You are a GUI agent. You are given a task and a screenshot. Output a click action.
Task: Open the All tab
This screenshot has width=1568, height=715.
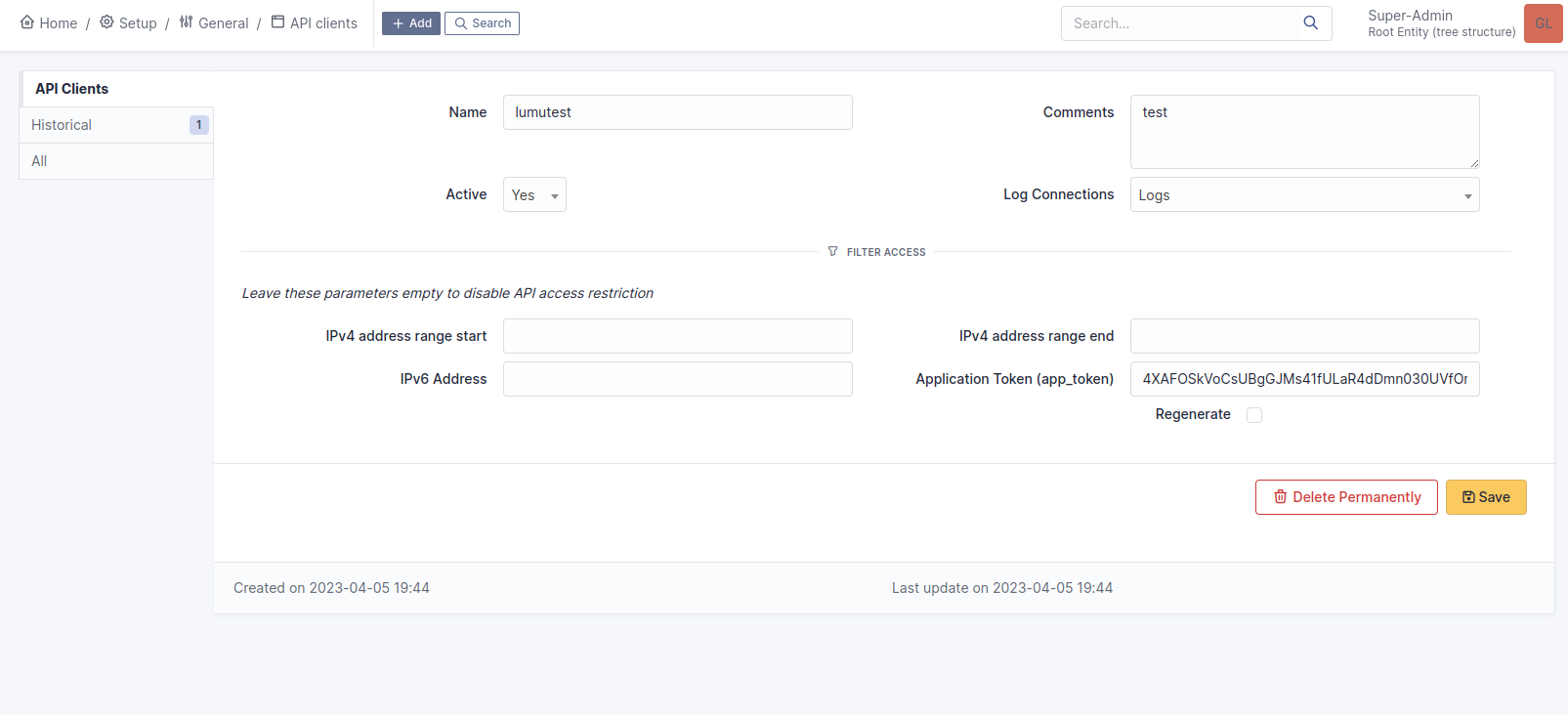coord(39,161)
